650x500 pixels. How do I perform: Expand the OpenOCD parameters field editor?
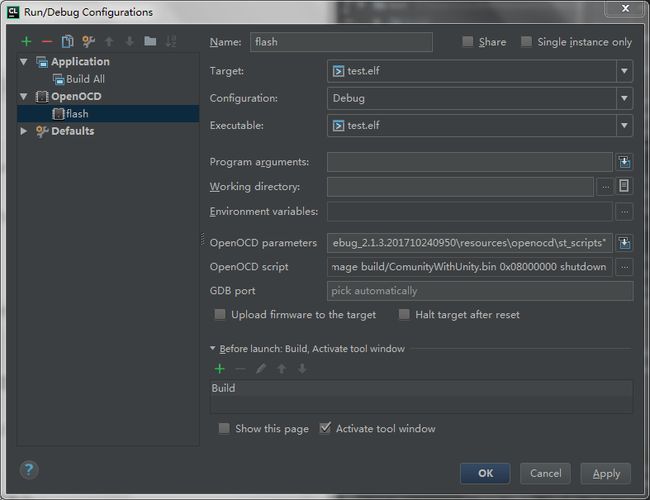[x=624, y=243]
